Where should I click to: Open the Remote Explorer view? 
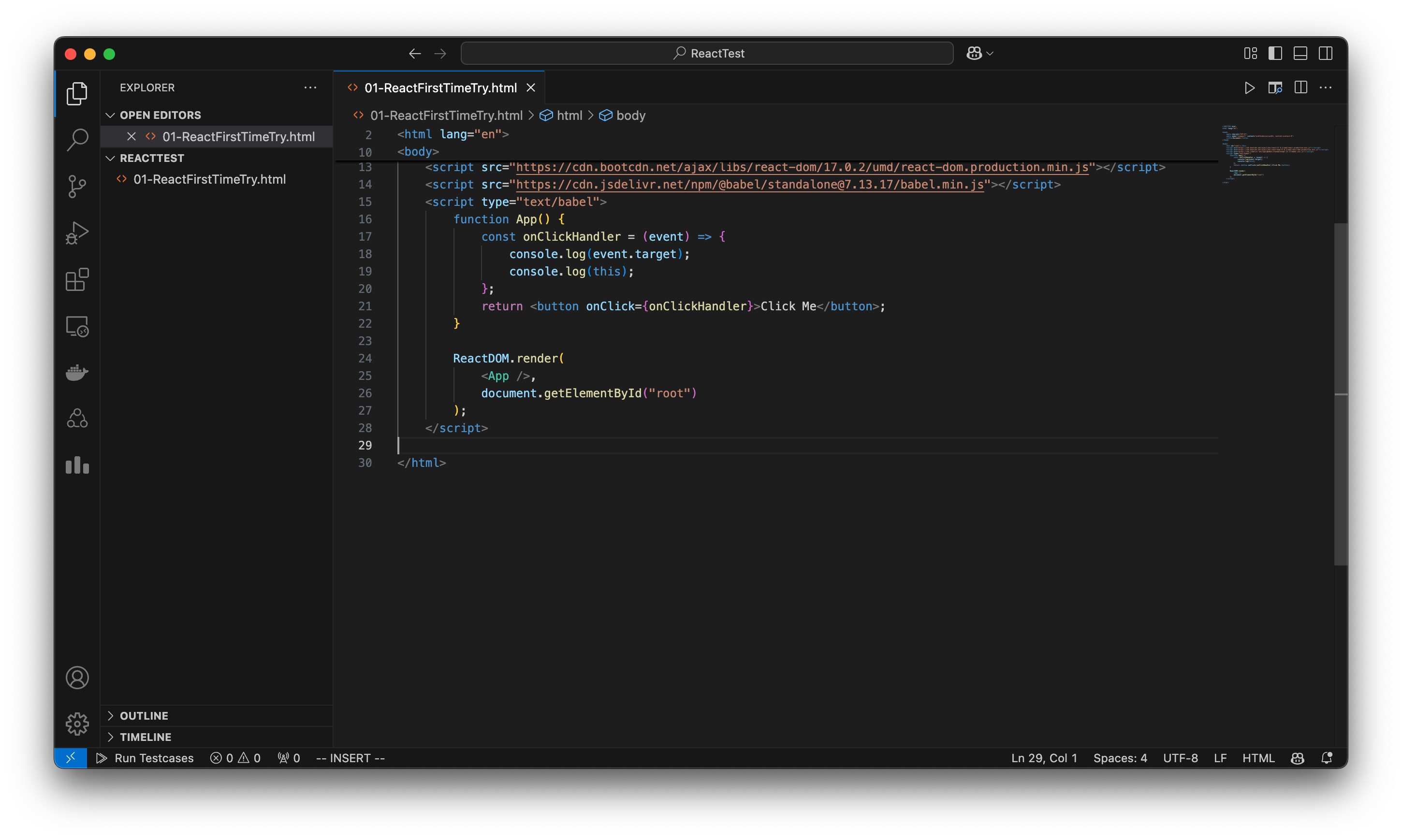click(77, 326)
